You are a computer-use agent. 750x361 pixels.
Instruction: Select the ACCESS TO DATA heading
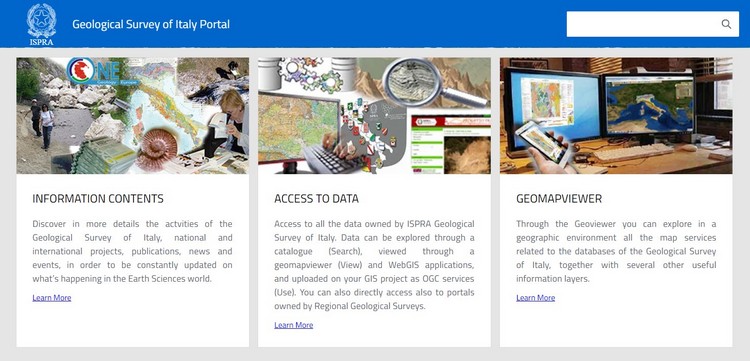point(316,198)
